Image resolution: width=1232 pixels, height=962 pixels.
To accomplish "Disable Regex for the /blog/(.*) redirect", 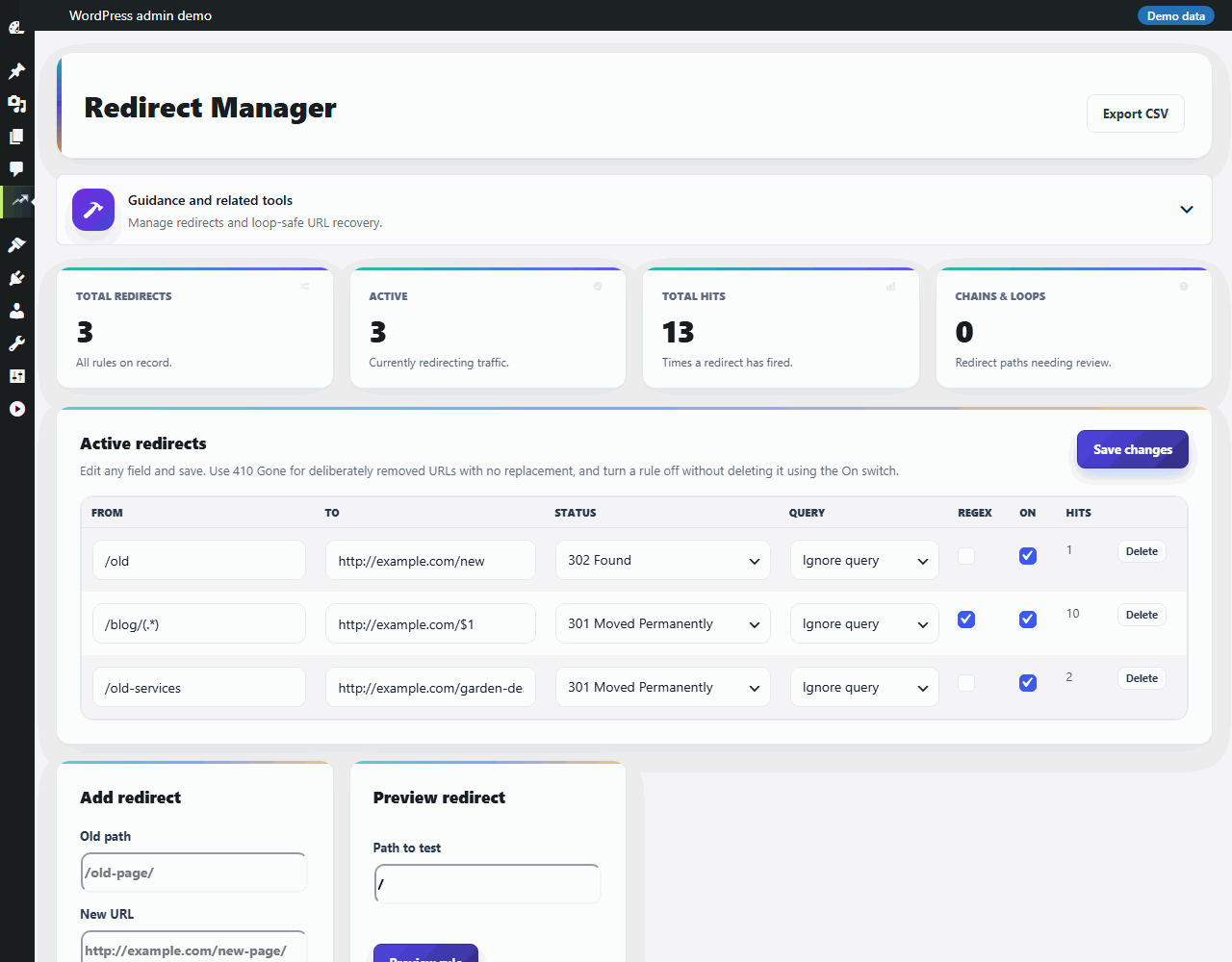I will point(966,620).
